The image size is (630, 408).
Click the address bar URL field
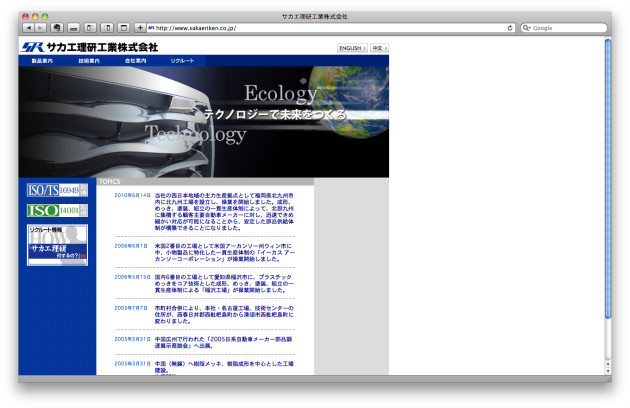(x=330, y=28)
